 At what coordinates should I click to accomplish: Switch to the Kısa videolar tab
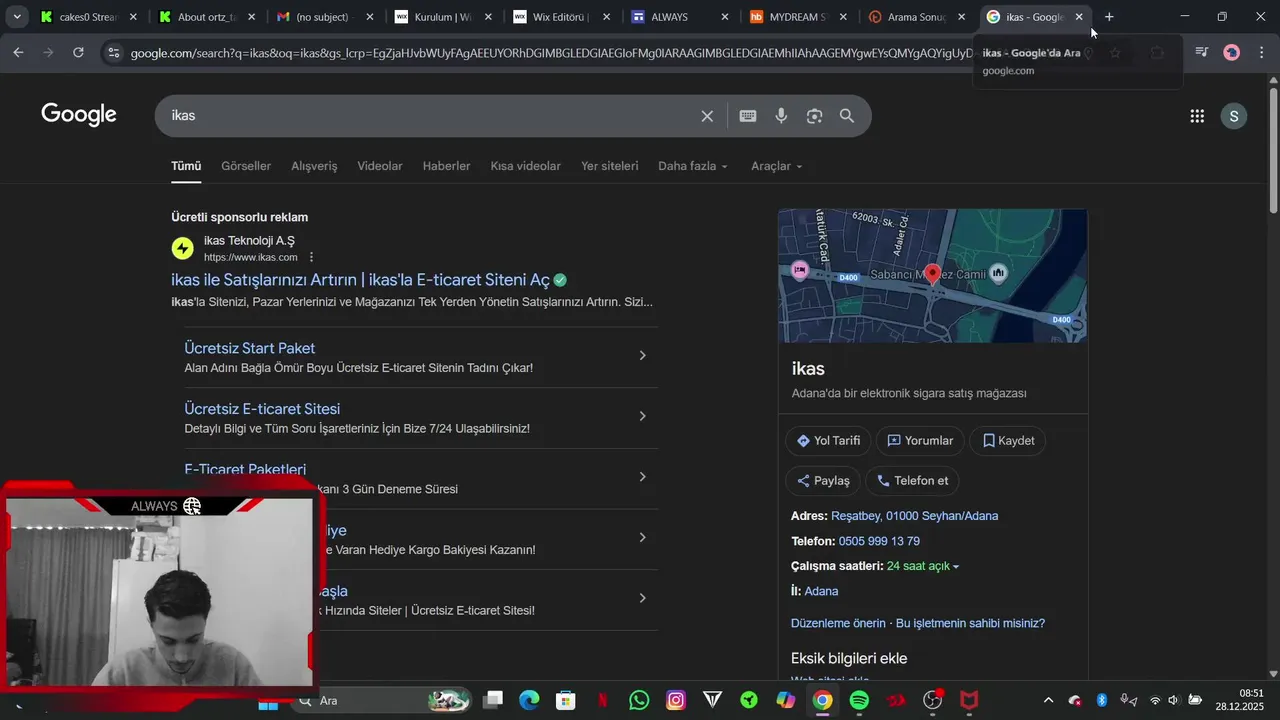coord(525,166)
